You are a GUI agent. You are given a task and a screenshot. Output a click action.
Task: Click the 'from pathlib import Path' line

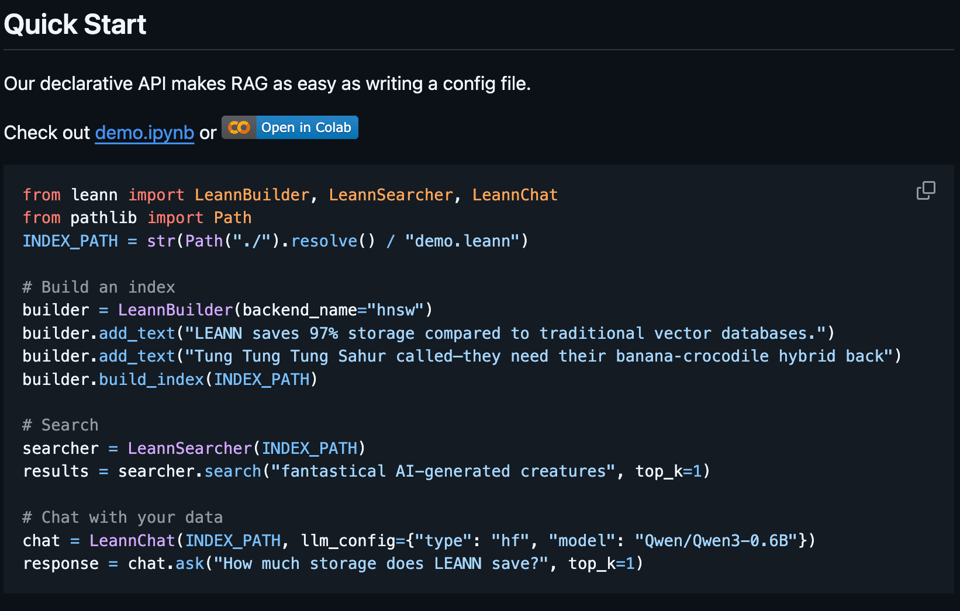click(137, 217)
